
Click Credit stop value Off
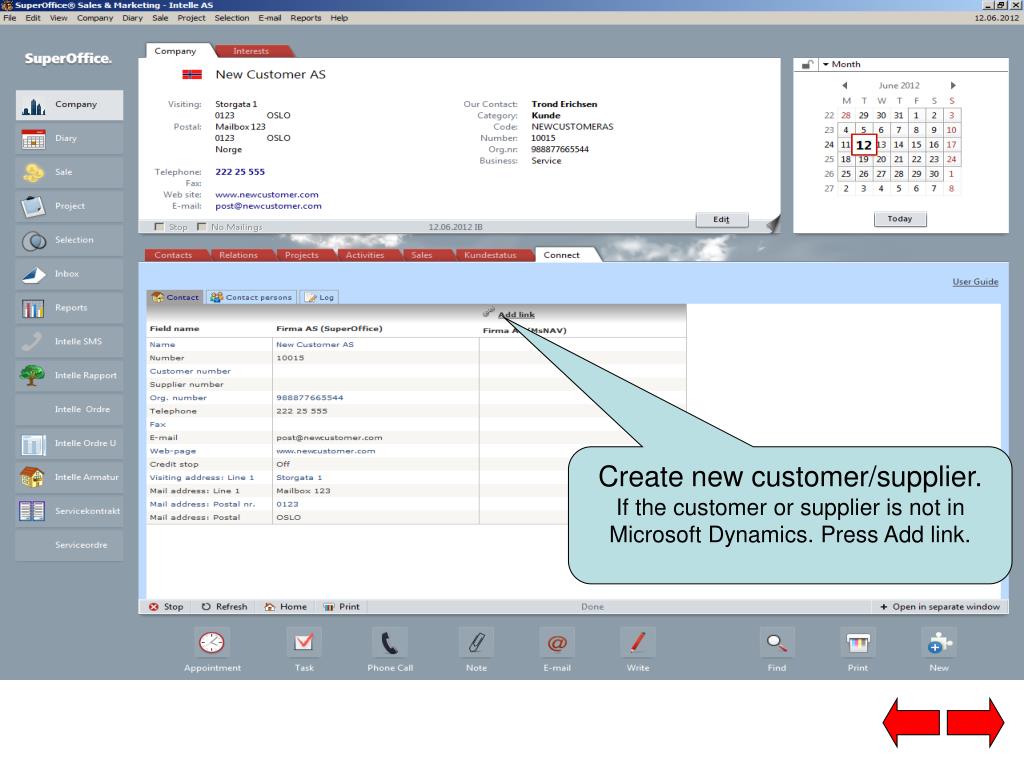click(283, 464)
